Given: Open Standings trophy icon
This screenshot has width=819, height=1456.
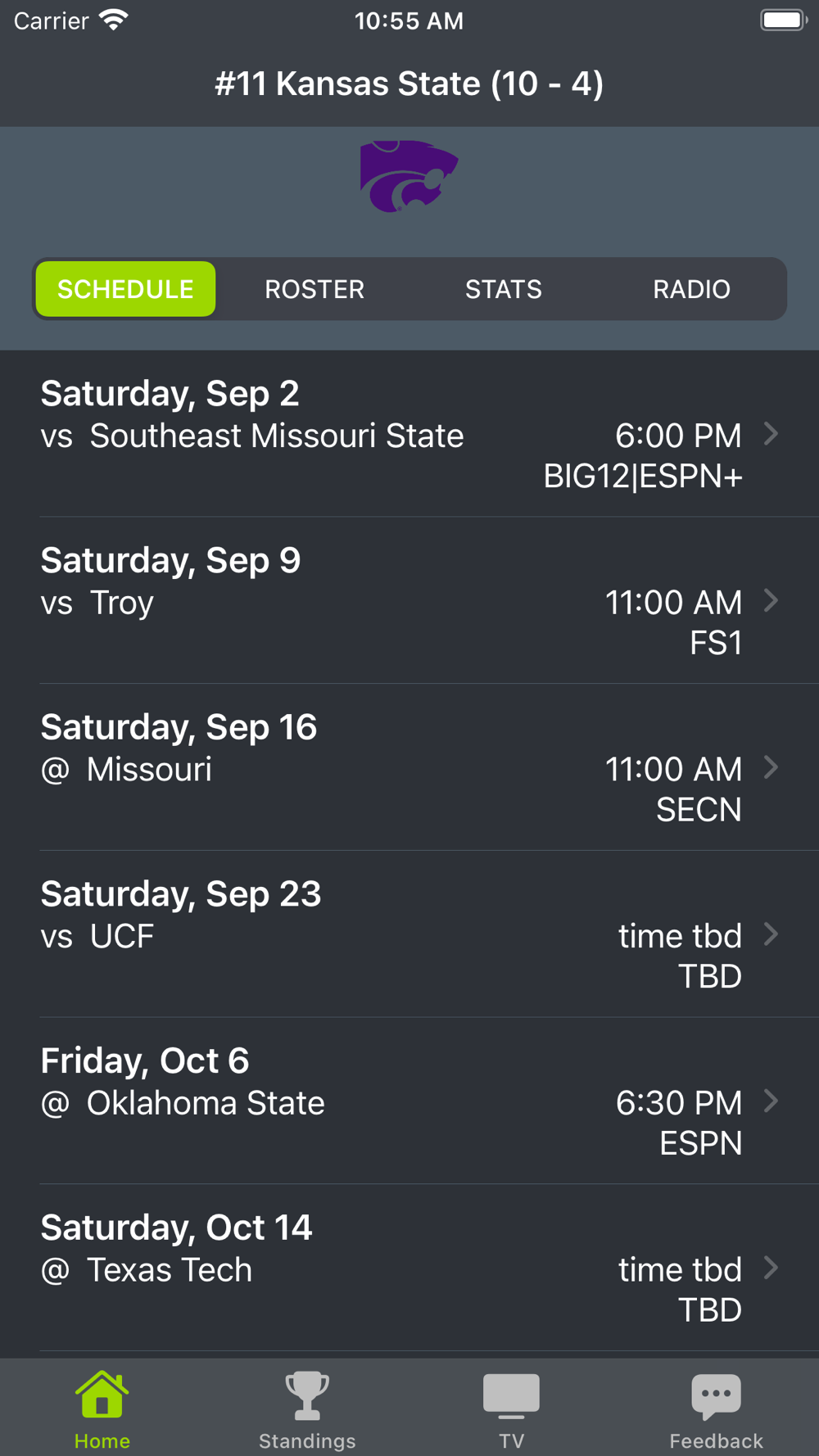Looking at the screenshot, I should 307,1395.
